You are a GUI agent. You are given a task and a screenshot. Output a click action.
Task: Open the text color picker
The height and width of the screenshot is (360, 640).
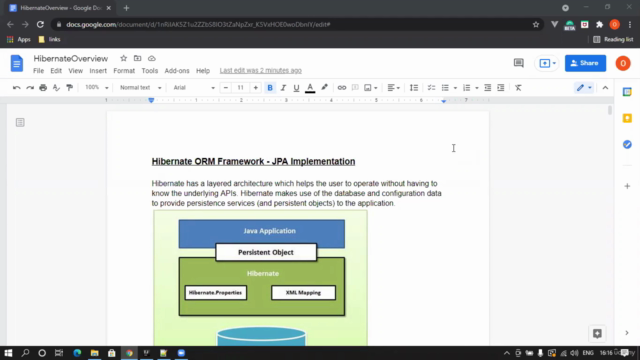click(x=310, y=88)
